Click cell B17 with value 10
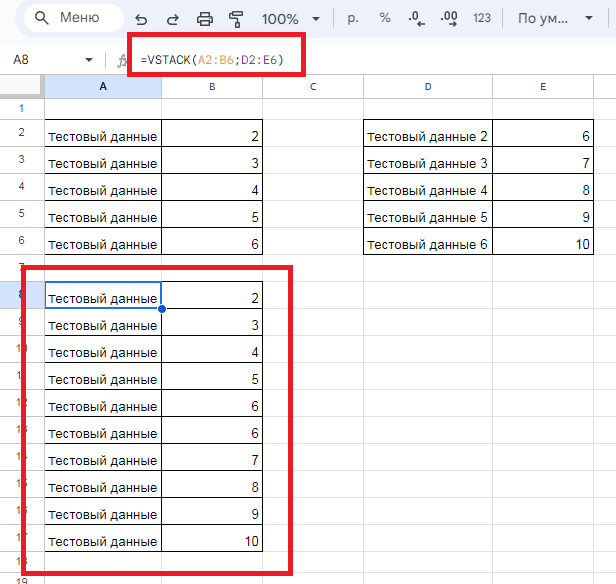Image resolution: width=616 pixels, height=584 pixels. (x=212, y=538)
